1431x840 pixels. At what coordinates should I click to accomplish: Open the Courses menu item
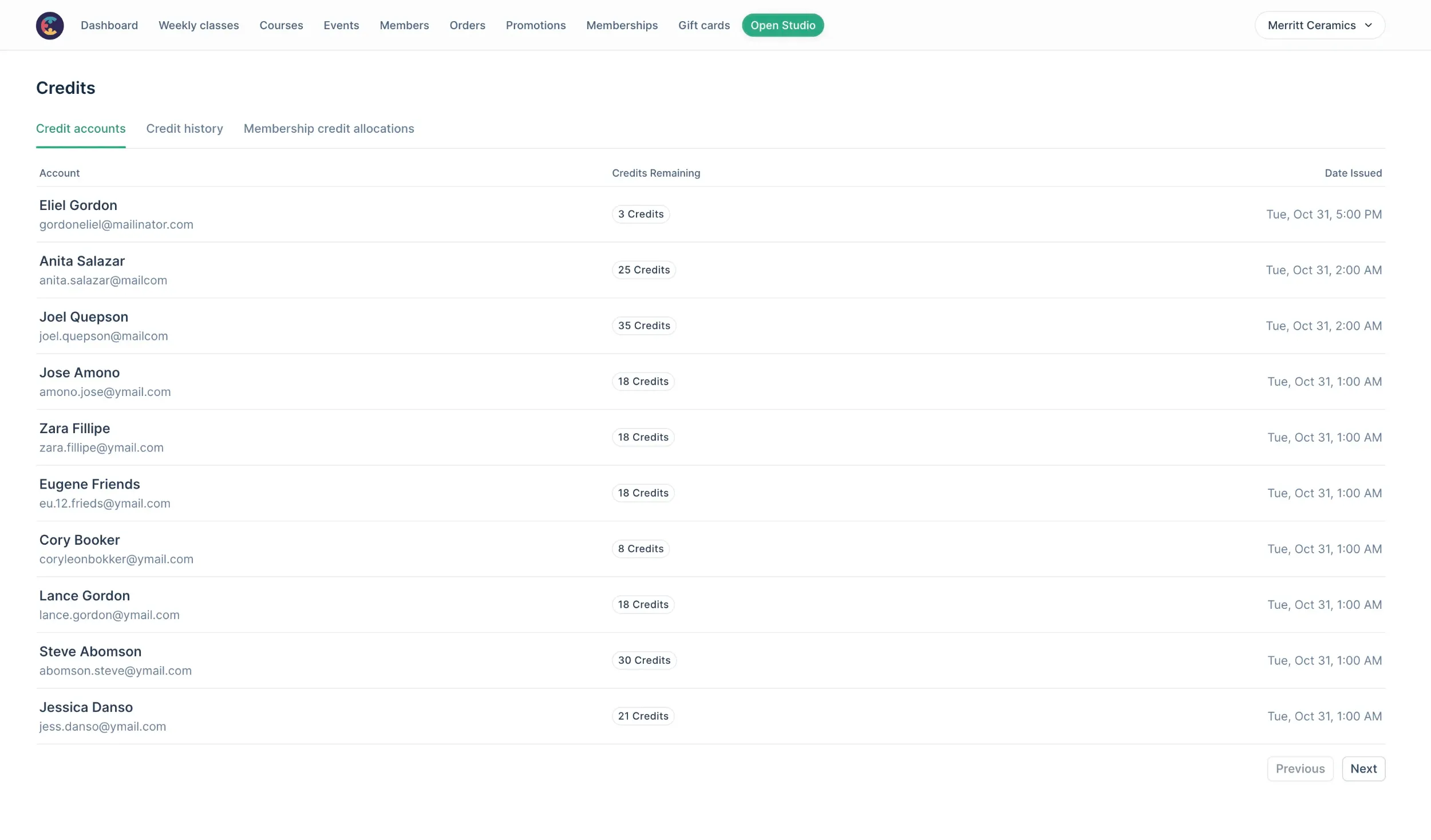281,25
